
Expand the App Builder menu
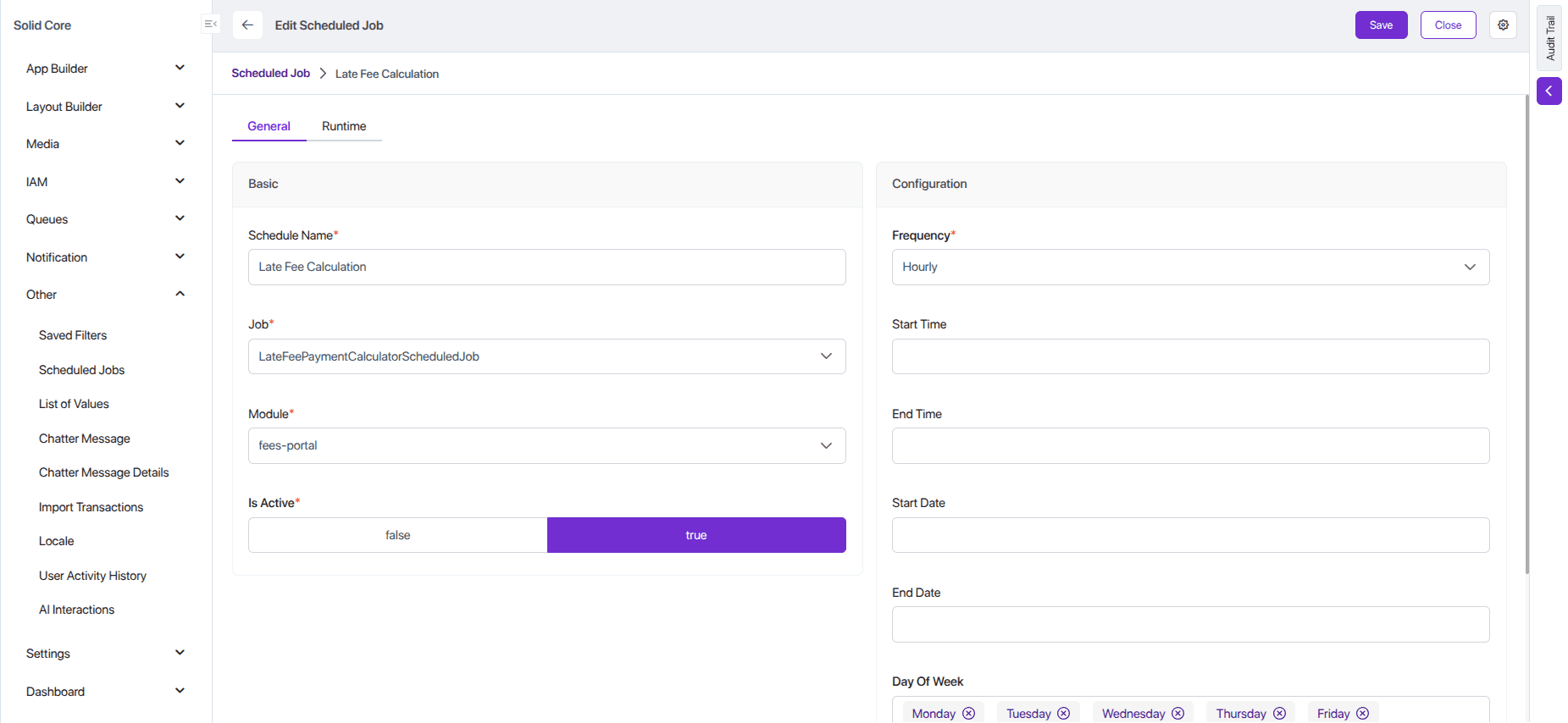(105, 69)
